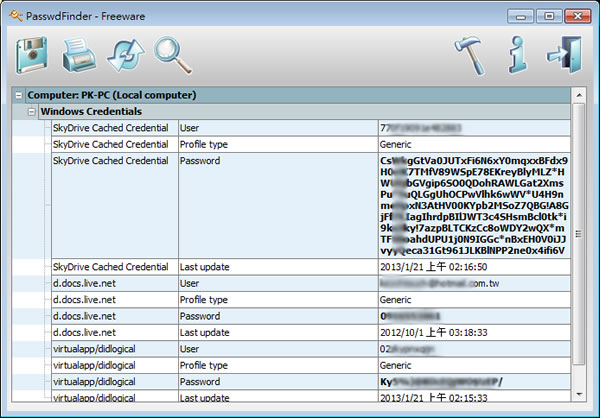
Task: Click the 2012/10/1 last update value
Action: tap(432, 332)
